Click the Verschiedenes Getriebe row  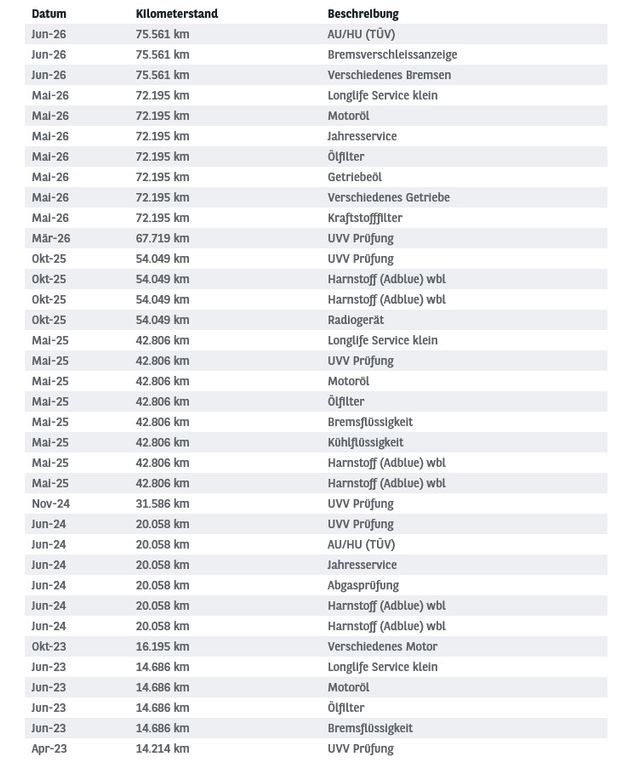pyautogui.click(x=316, y=197)
